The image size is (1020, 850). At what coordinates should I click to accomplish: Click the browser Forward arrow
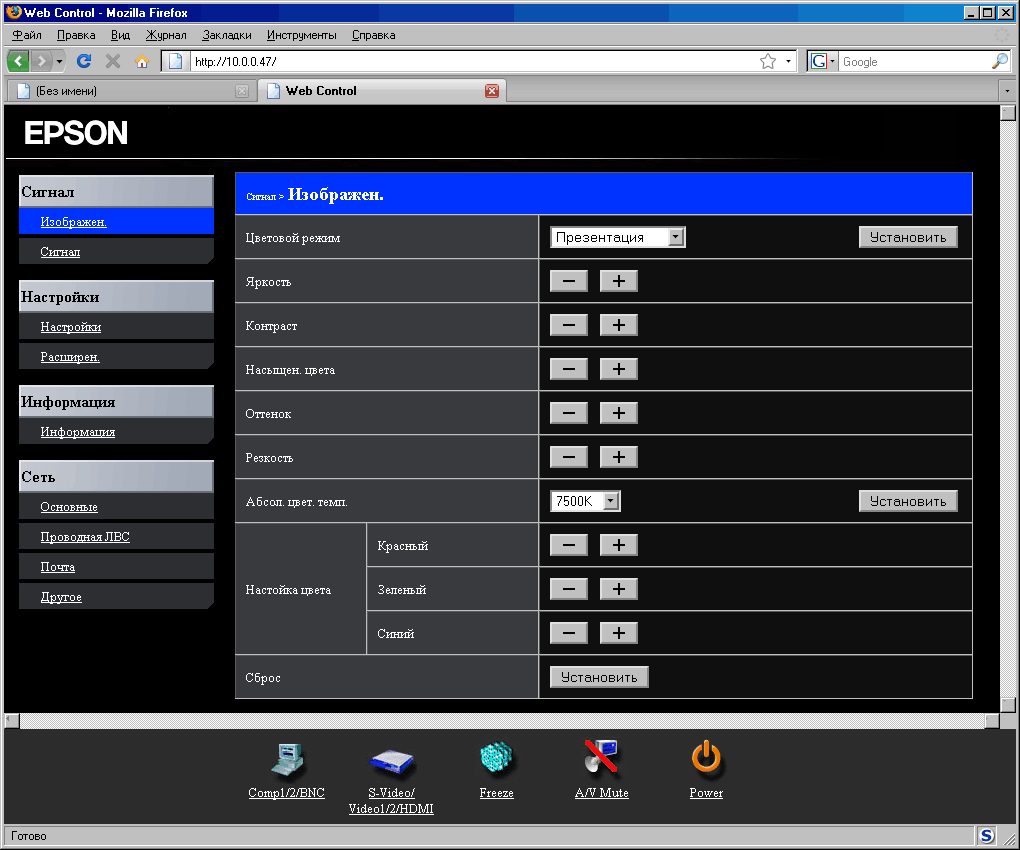(41, 61)
